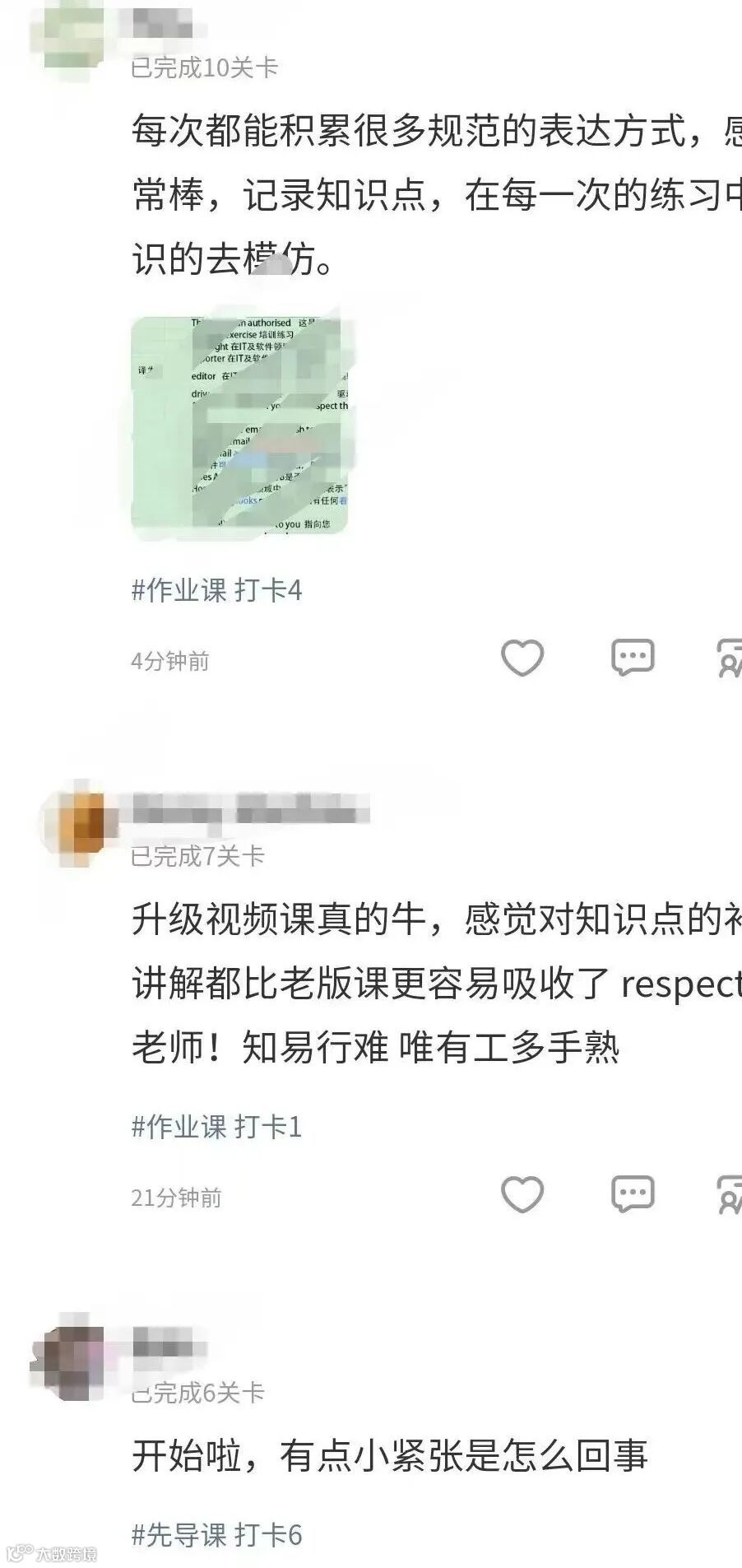Open the #作业课 打卡4 hashtag

(x=217, y=590)
